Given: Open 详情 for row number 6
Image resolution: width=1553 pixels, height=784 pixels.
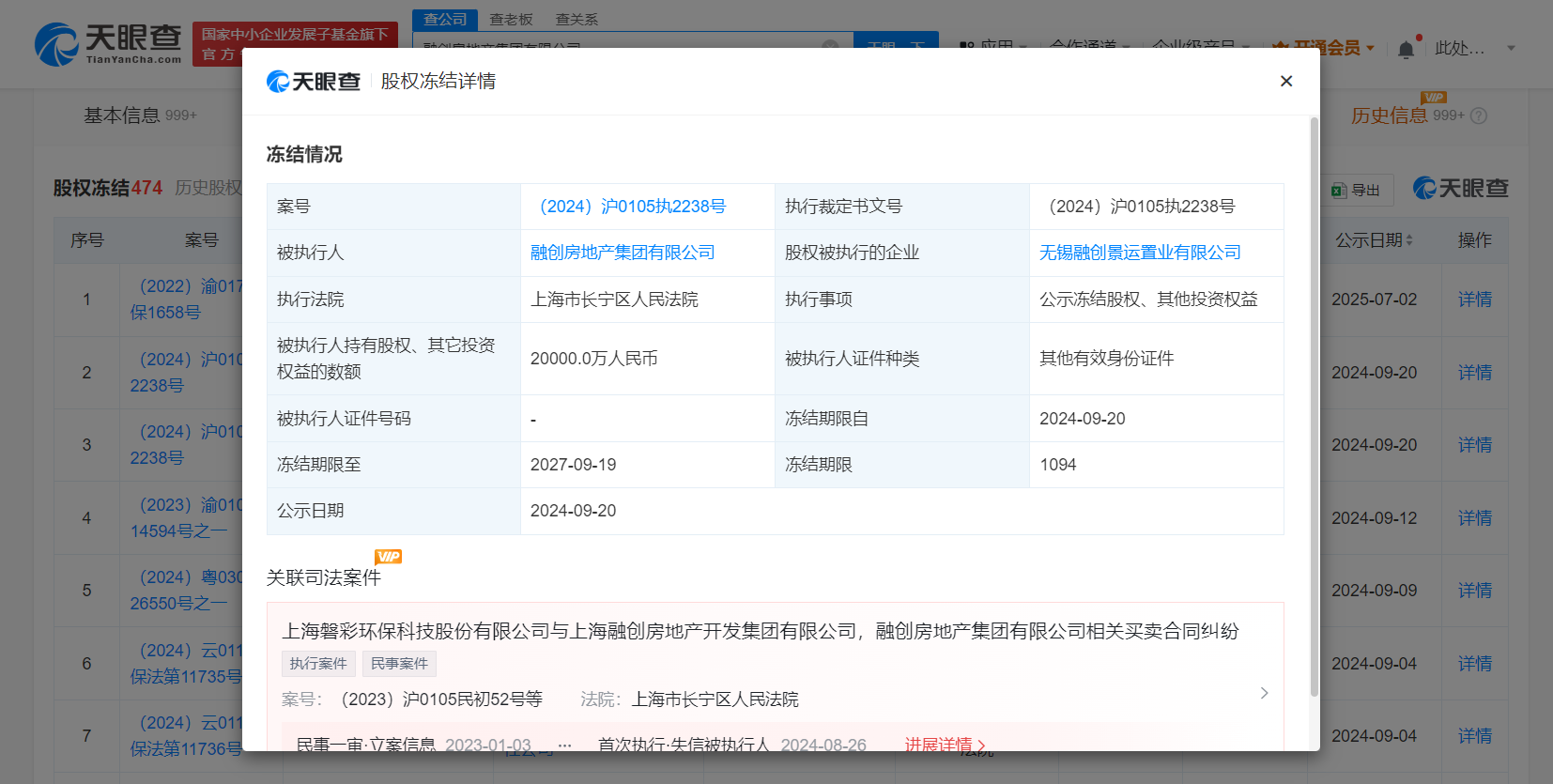Looking at the screenshot, I should (x=1475, y=664).
